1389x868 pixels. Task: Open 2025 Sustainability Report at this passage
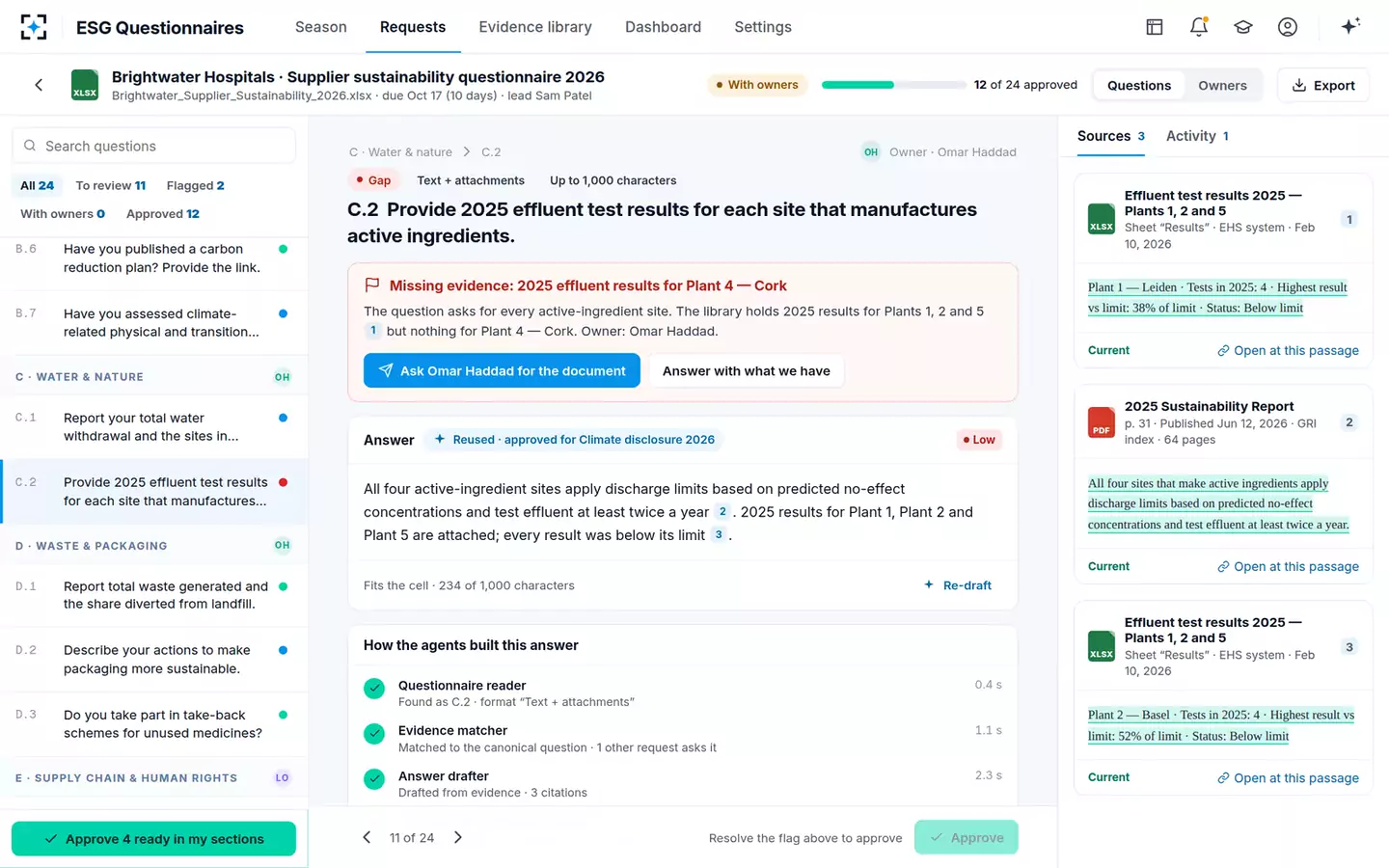(1288, 567)
